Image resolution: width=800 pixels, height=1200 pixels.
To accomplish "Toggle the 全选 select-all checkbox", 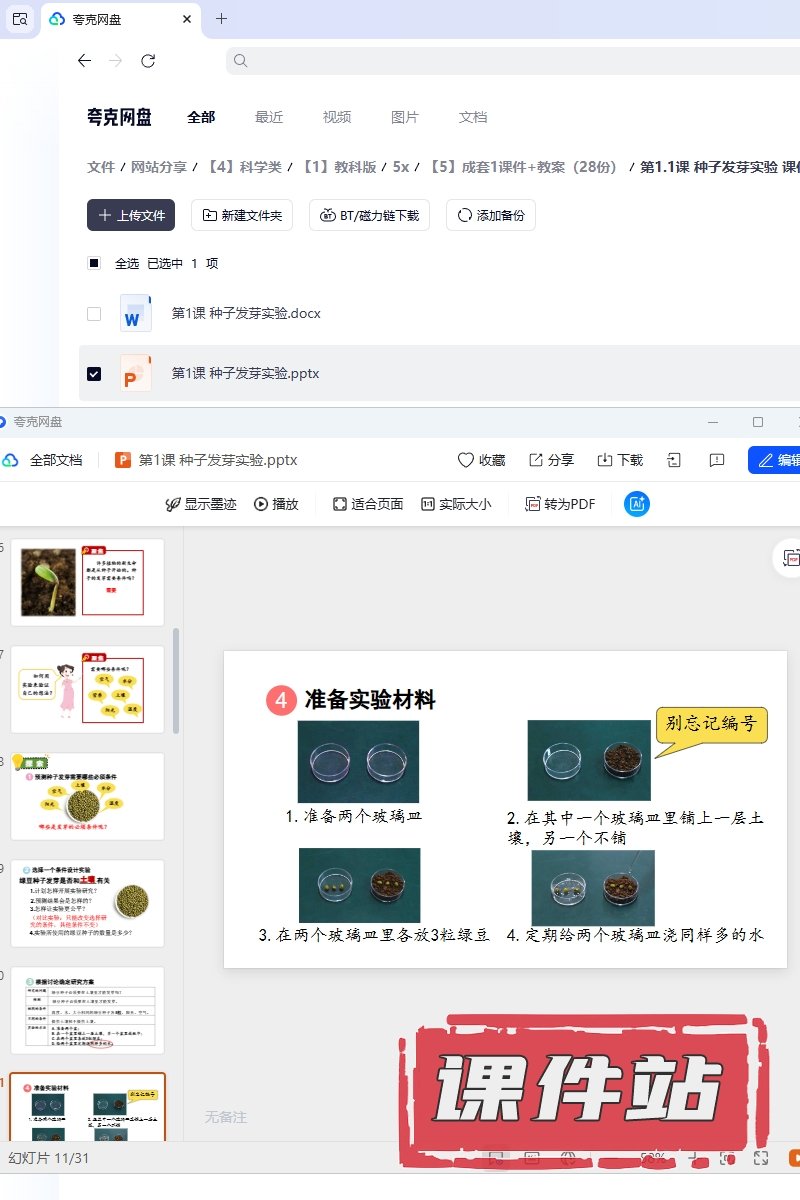I will pos(94,264).
